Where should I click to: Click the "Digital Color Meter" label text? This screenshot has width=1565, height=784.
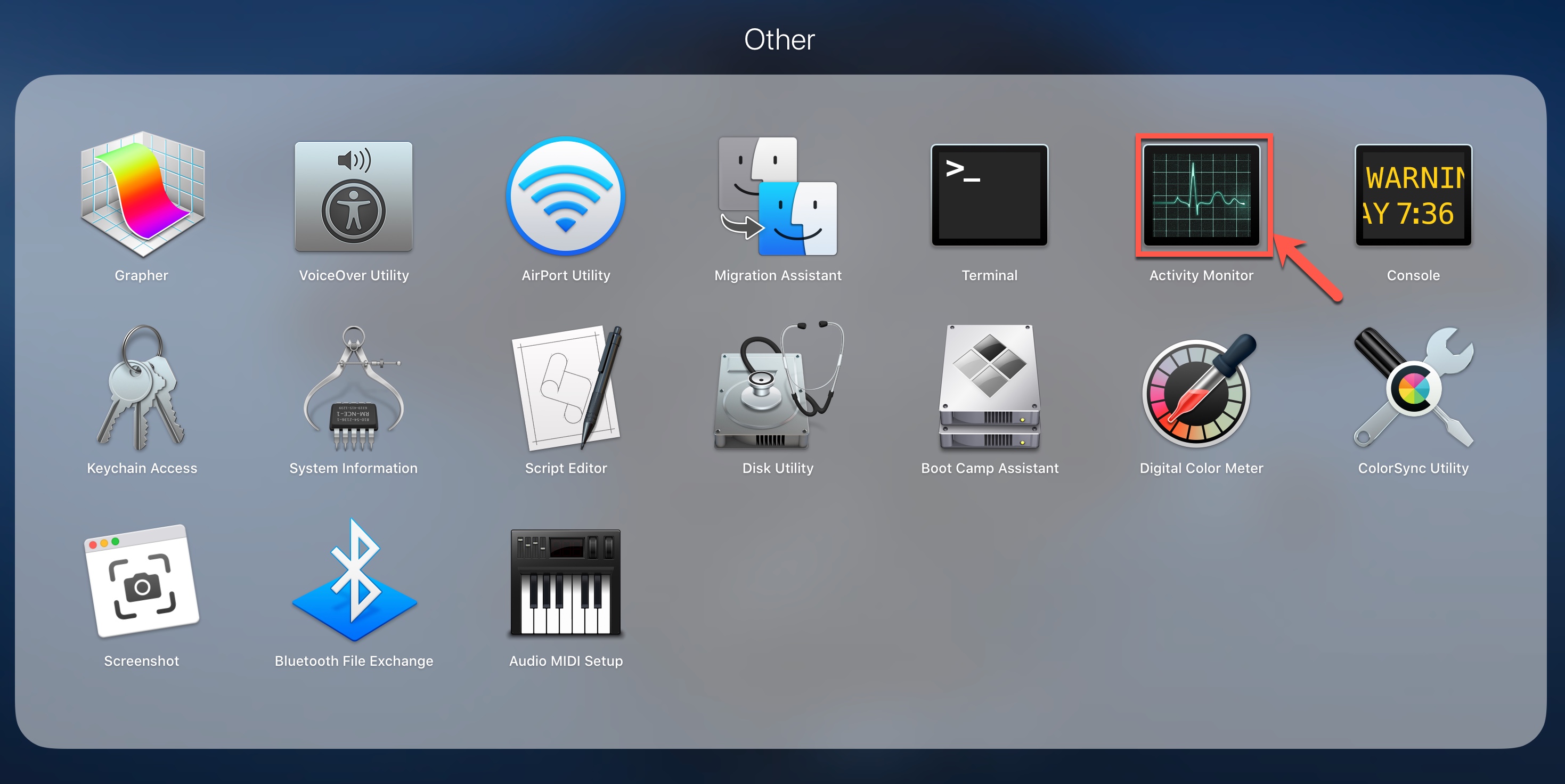point(1202,468)
